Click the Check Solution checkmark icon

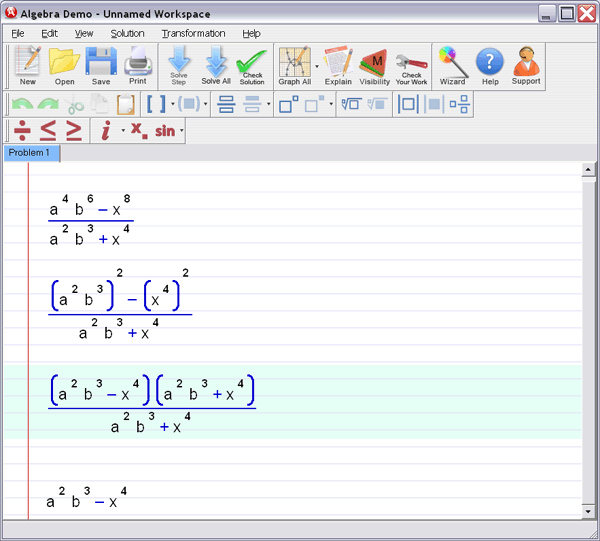(252, 66)
